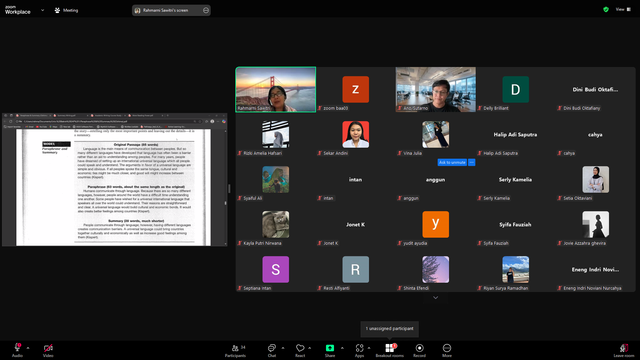Start recording with the Record button
Viewport: 640px width, 360px height.
pos(419,350)
